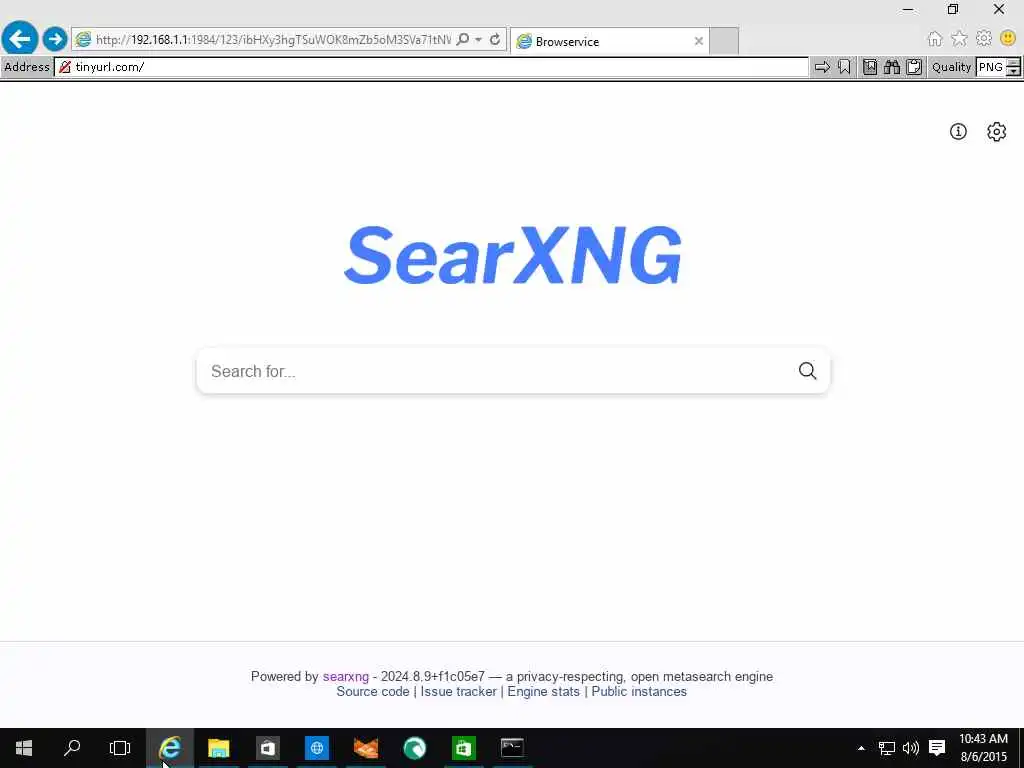The height and width of the screenshot is (768, 1024).
Task: Click the Browservice bookmark icon
Action: (844, 67)
